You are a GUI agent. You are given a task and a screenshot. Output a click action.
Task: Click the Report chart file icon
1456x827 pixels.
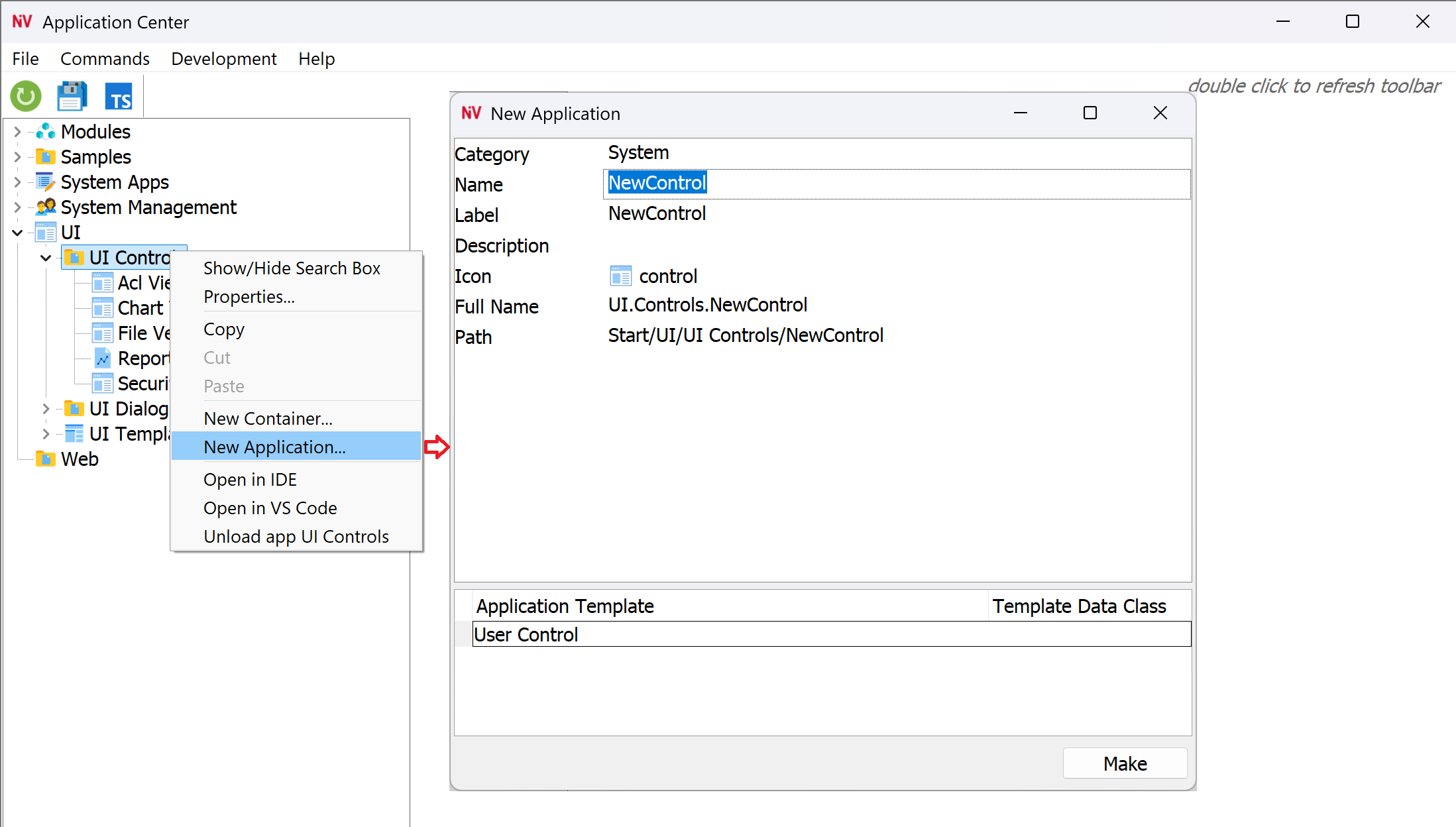pos(102,358)
